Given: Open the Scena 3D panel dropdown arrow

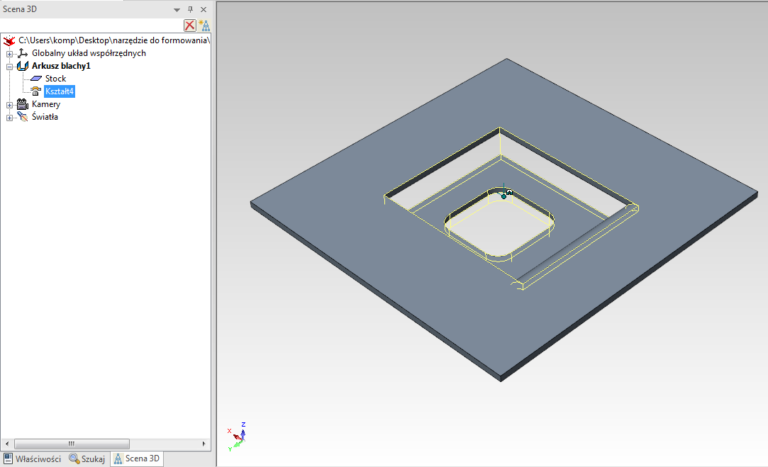Looking at the screenshot, I should [177, 9].
